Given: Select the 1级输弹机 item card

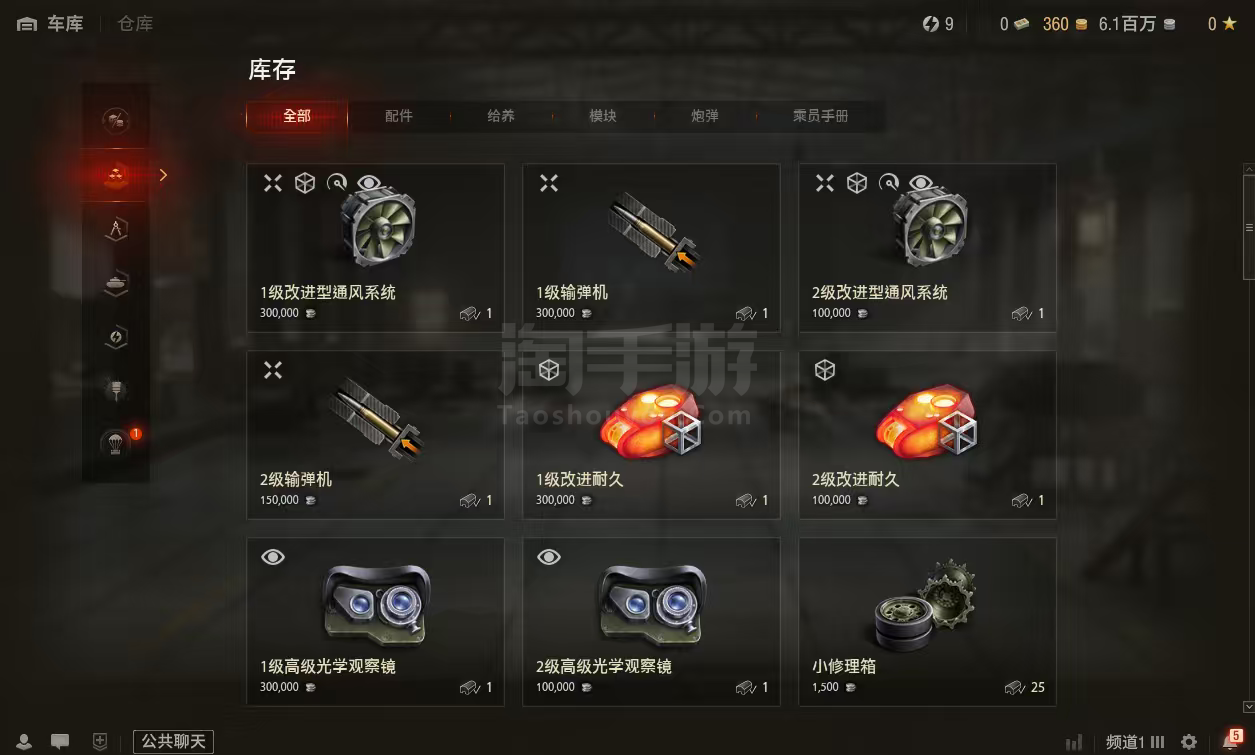Looking at the screenshot, I should (x=651, y=248).
